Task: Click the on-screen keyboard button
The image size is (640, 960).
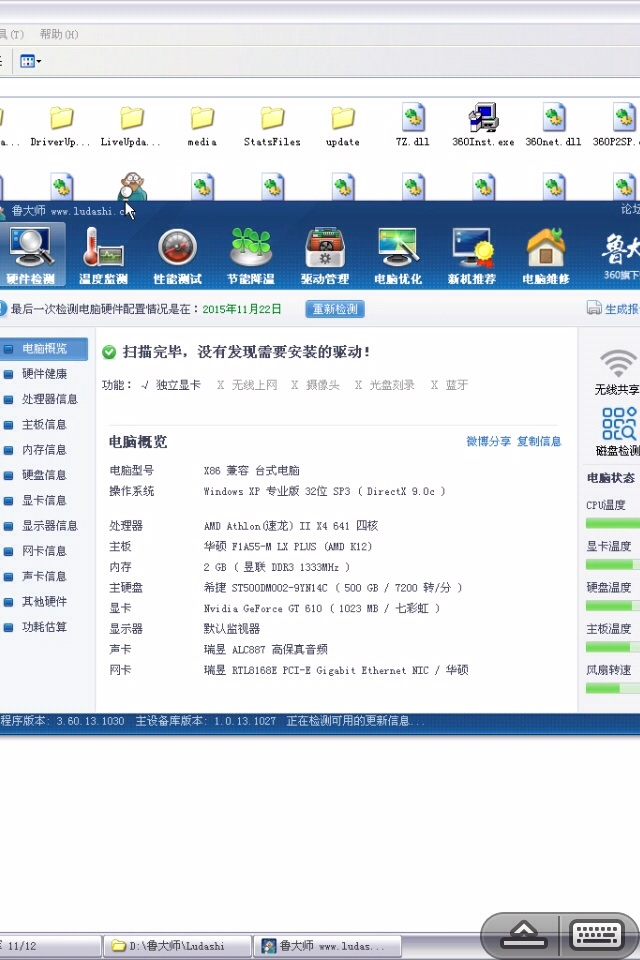Action: (596, 936)
